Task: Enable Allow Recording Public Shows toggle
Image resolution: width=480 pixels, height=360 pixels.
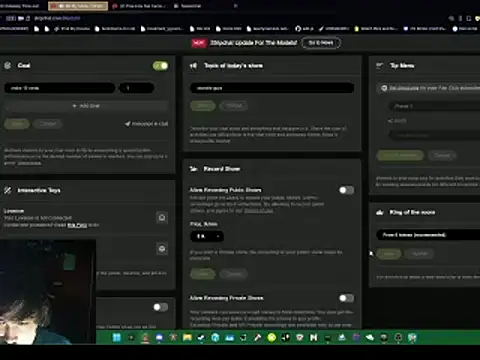Action: tap(346, 190)
